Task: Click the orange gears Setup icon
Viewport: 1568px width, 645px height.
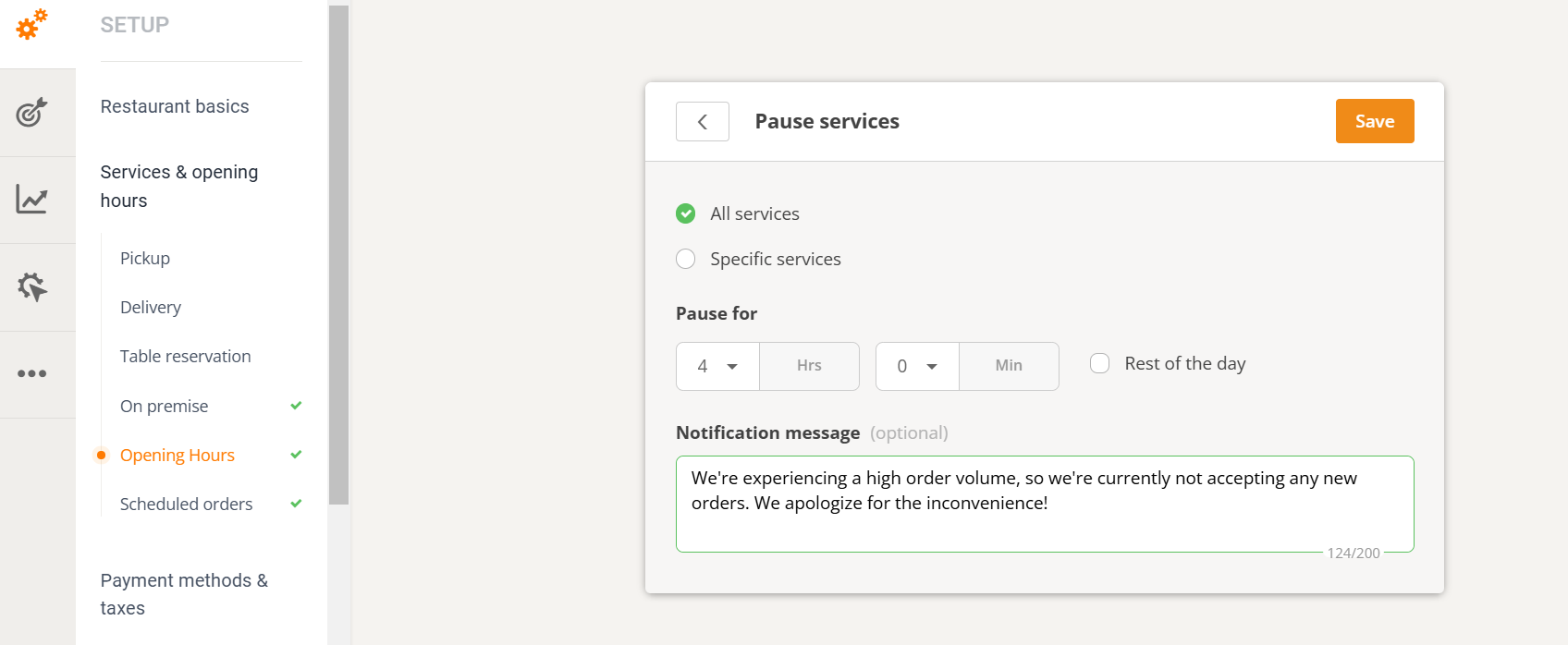Action: [31, 25]
